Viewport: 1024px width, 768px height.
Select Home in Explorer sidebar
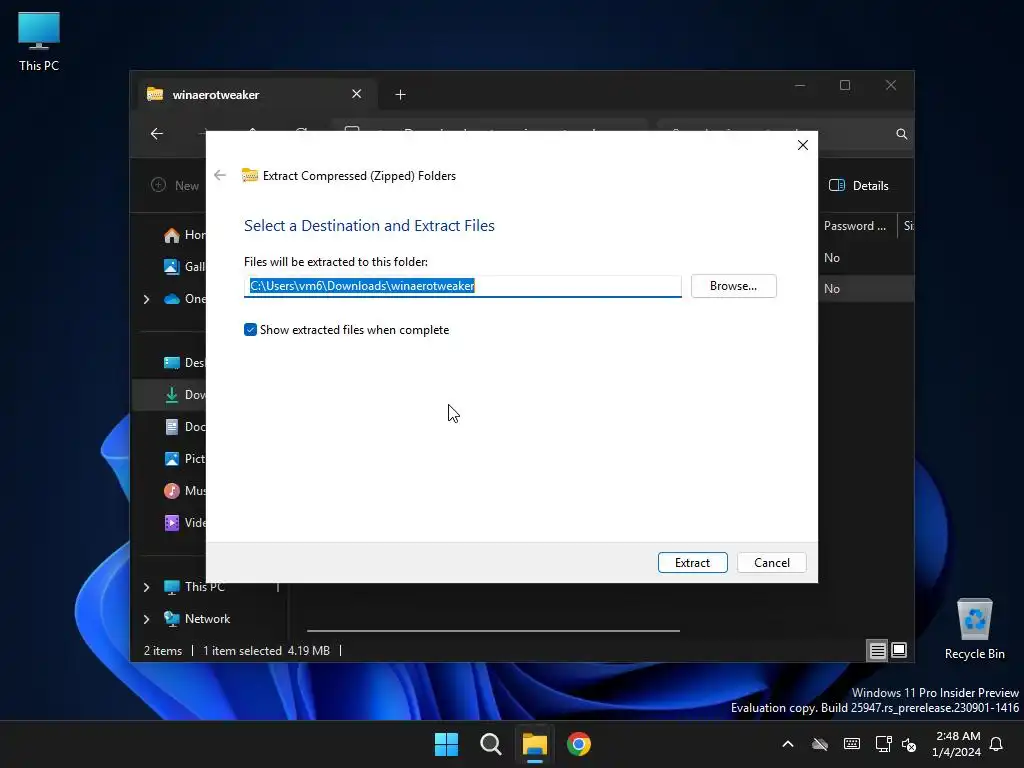click(184, 234)
